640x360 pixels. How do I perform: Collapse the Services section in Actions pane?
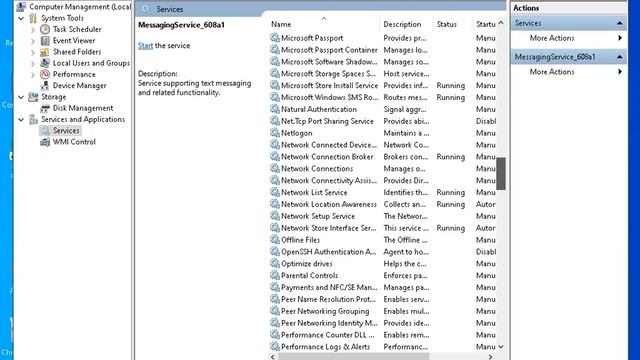620,23
